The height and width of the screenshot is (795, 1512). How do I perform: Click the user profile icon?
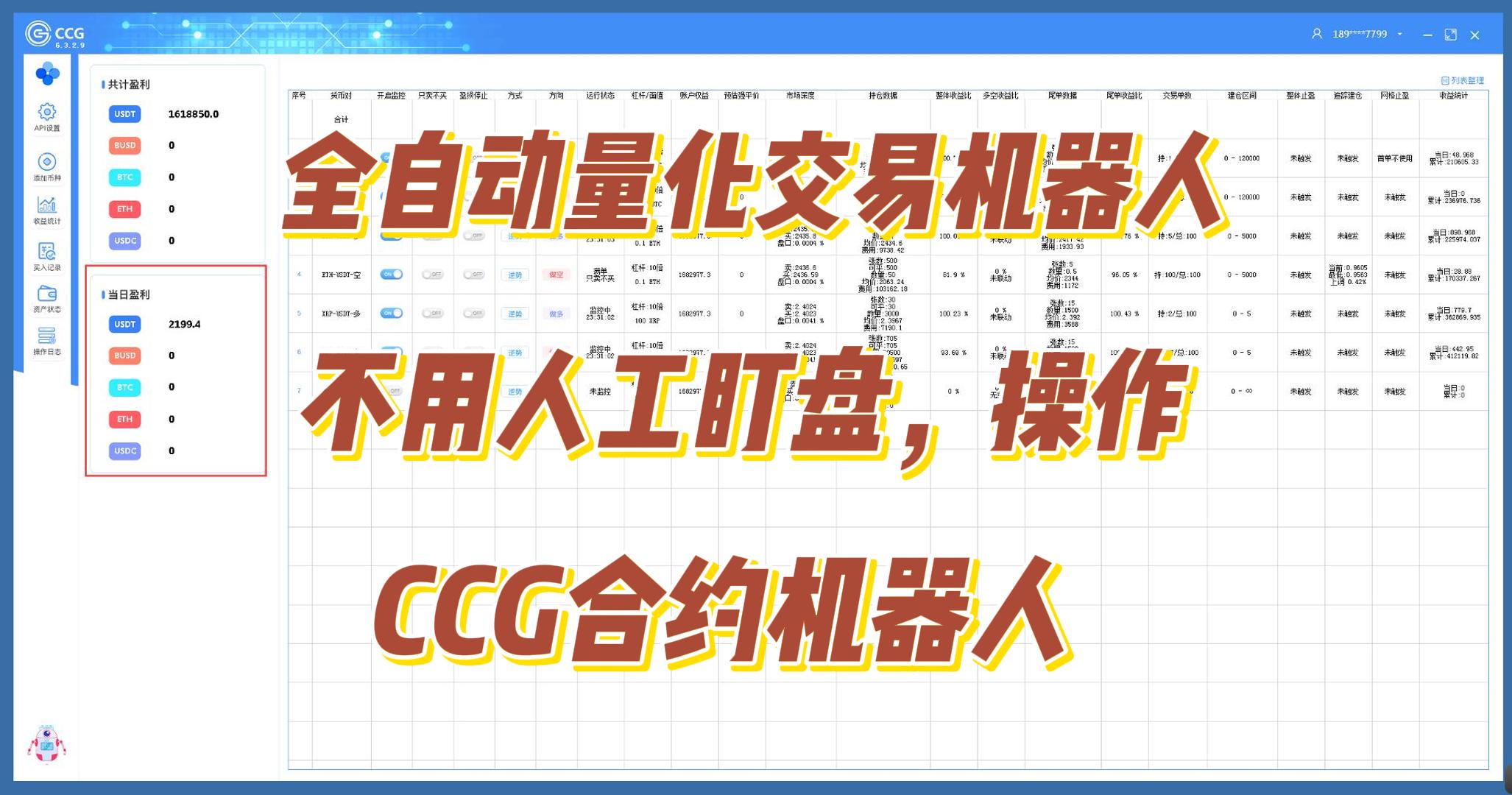pos(1317,34)
